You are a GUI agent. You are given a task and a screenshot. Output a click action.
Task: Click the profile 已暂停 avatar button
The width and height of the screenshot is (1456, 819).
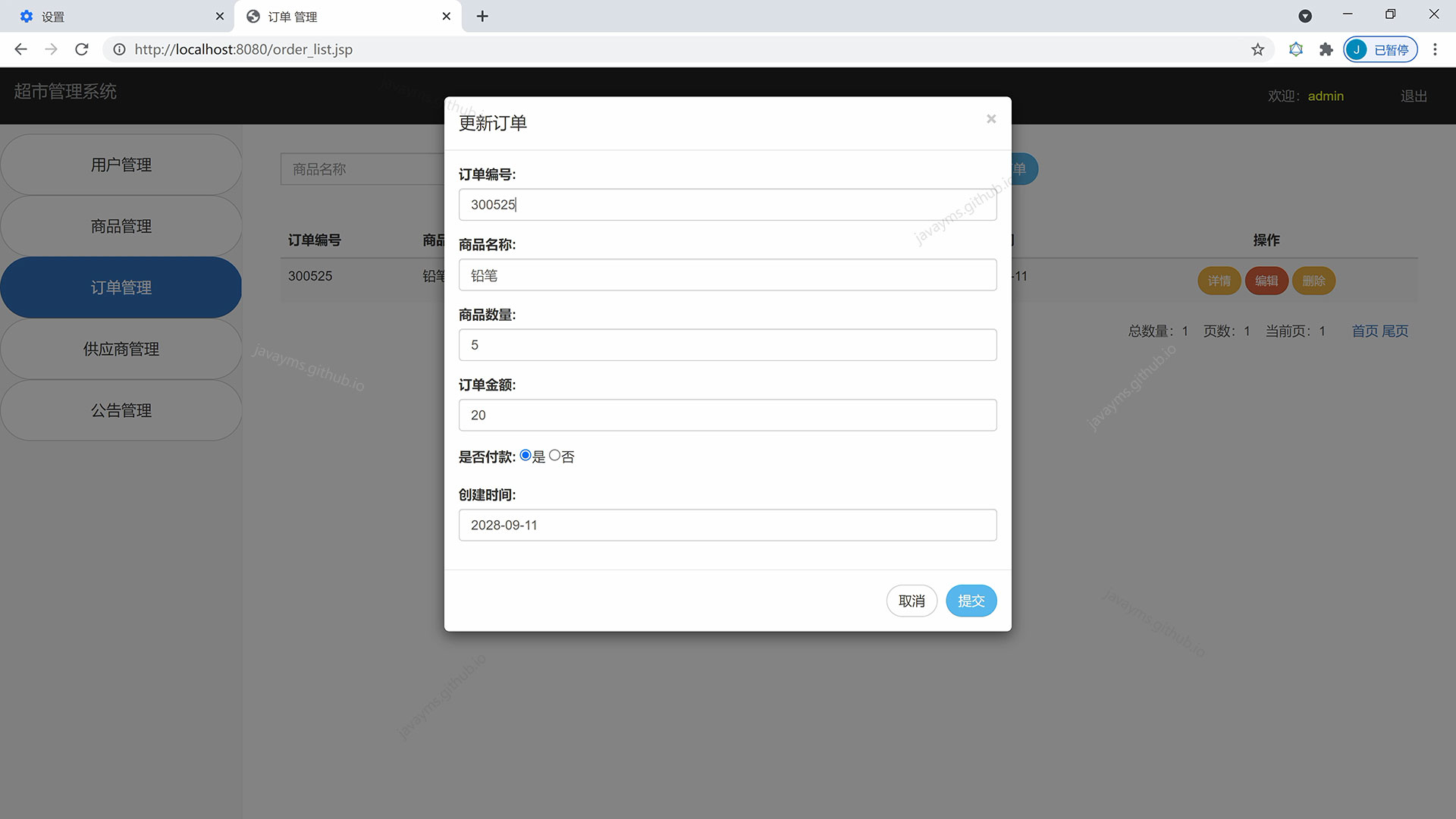point(1380,49)
